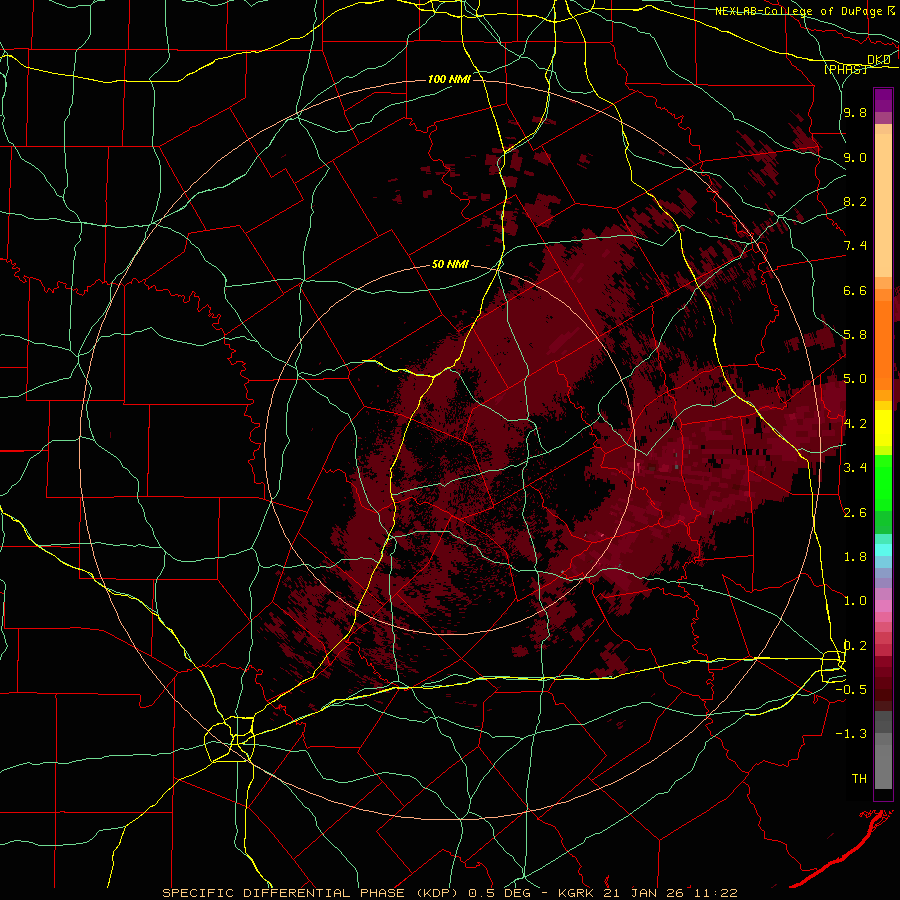Click the "DKD" product code label
The image size is (900, 900).
879,60
